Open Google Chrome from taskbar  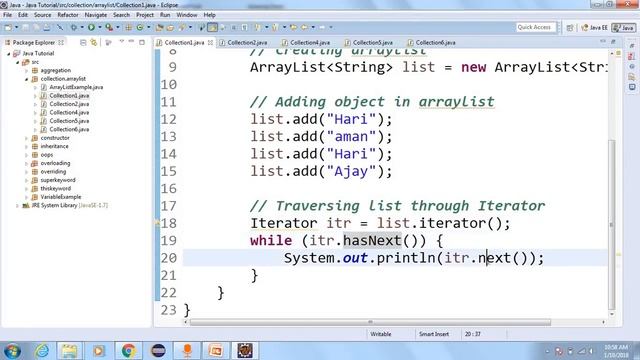pos(128,351)
